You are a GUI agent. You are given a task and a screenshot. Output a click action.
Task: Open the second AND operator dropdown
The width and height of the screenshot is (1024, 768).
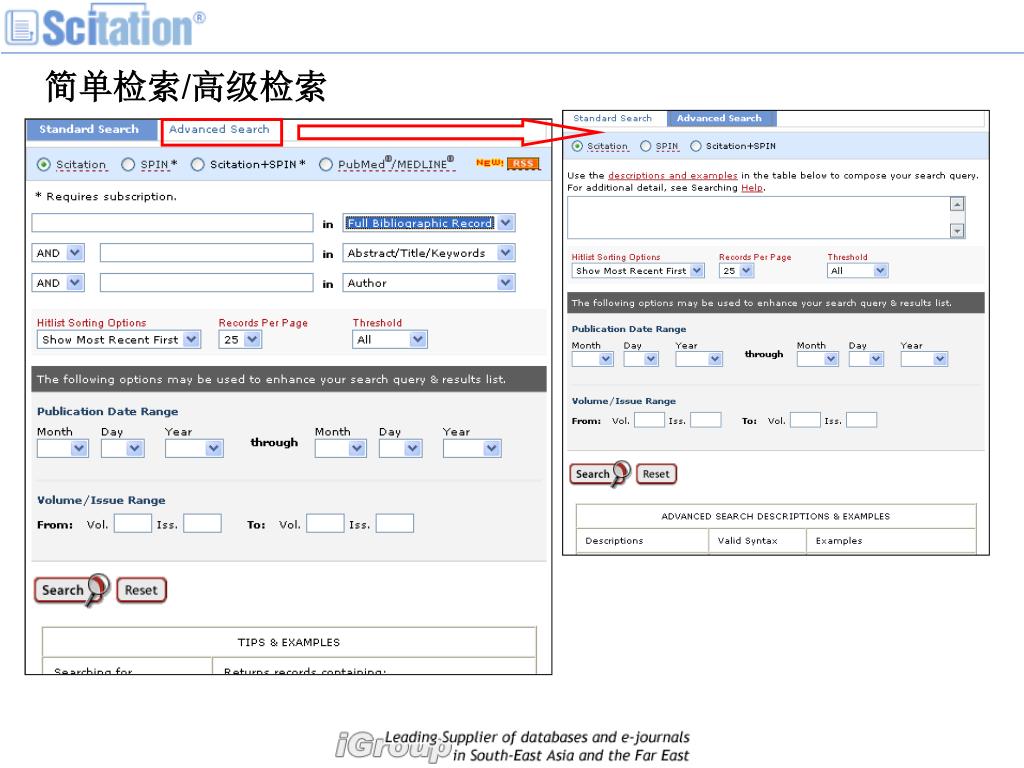(58, 283)
